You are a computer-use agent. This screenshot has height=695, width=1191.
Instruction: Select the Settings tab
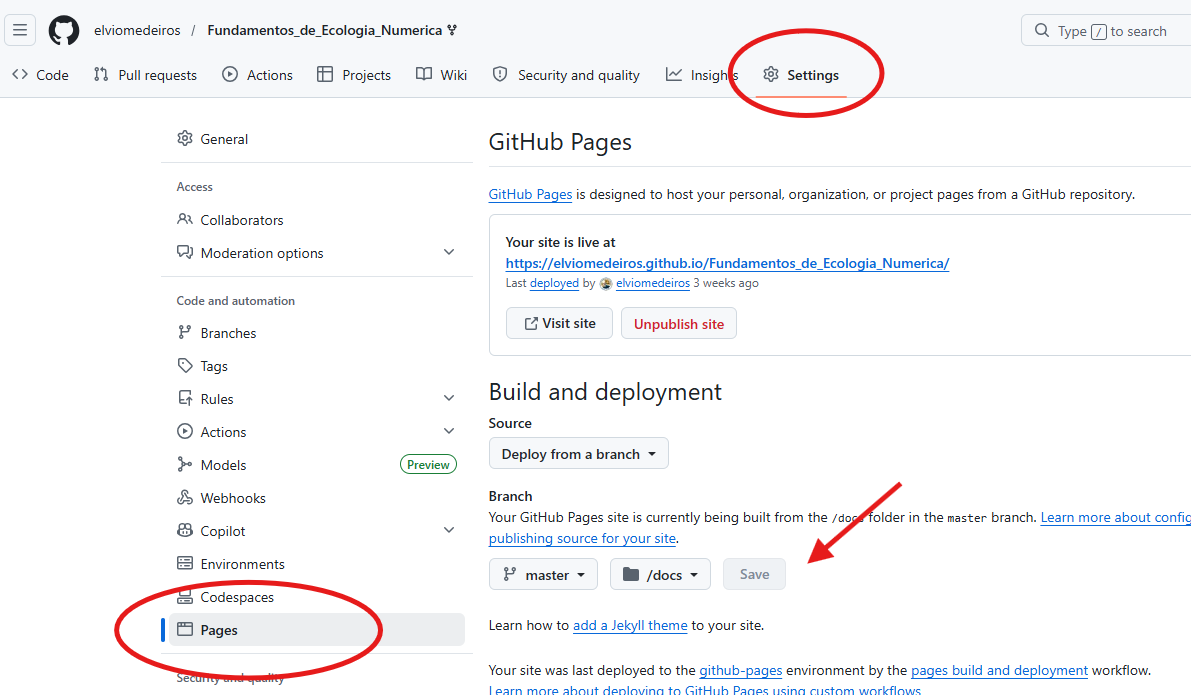pos(801,74)
